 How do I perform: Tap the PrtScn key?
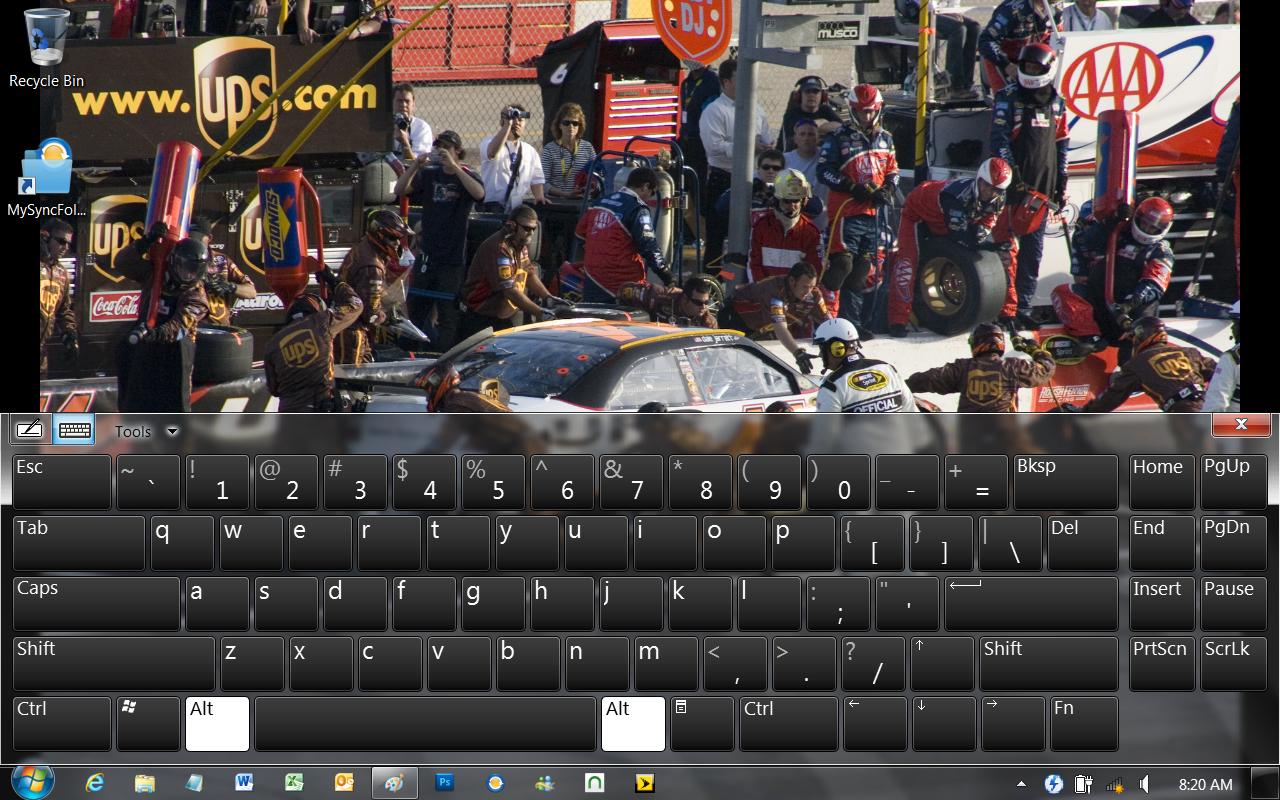[1162, 664]
